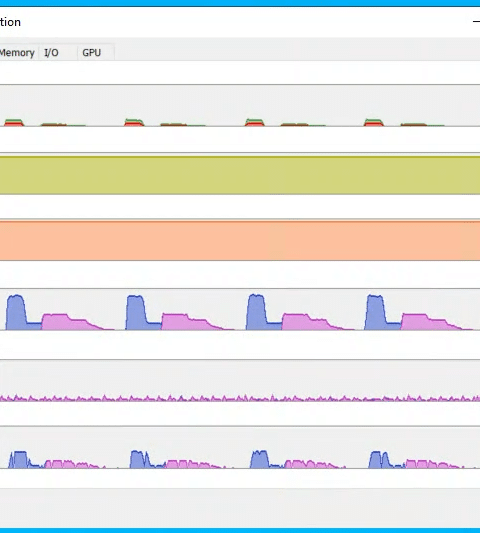The width and height of the screenshot is (480, 533).
Task: Click the rightmost tall blue block in fourth graph
Action: [375, 312]
